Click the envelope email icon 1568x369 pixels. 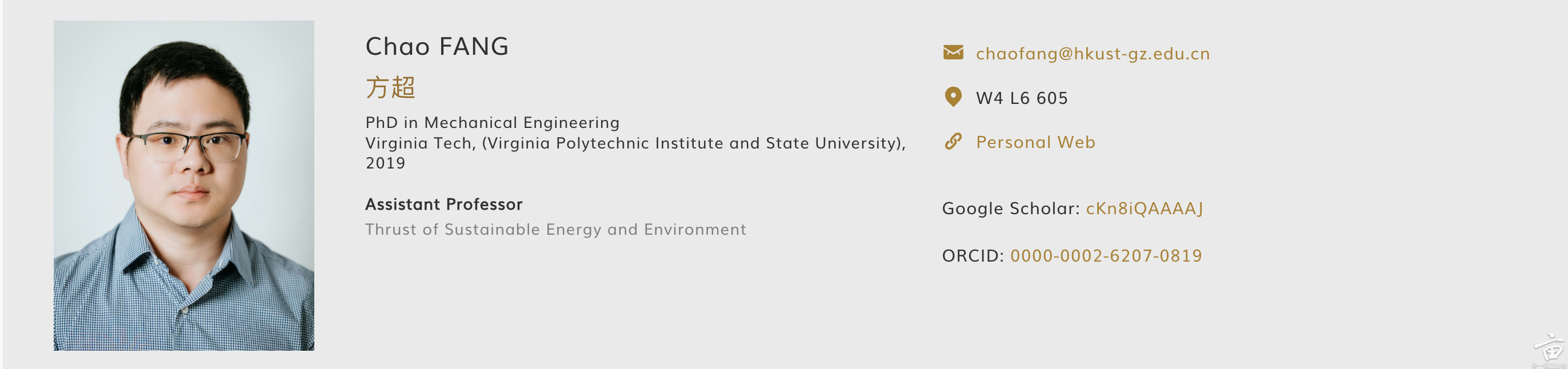pyautogui.click(x=953, y=53)
